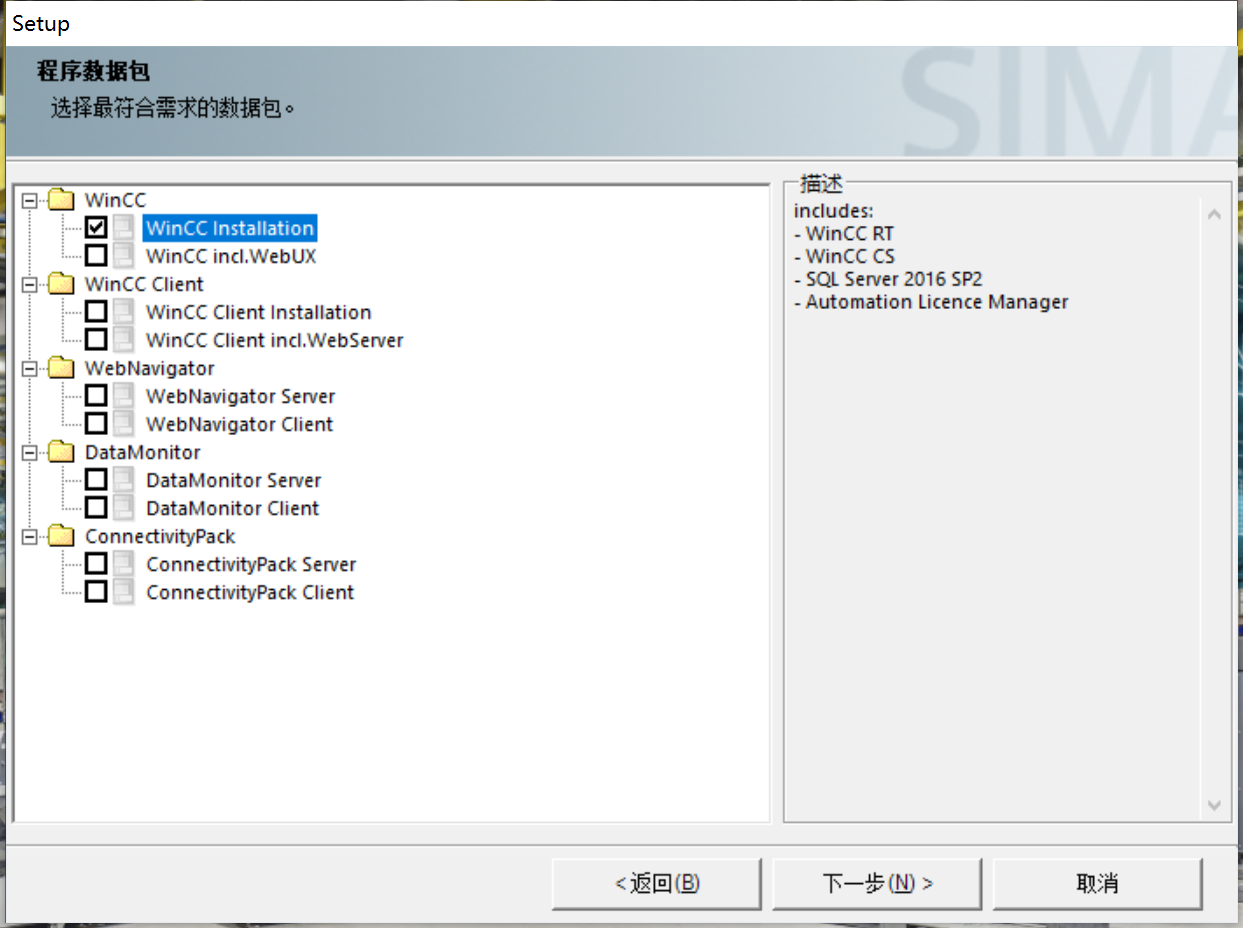Select the ConnectivityPack folder label
The height and width of the screenshot is (928, 1243).
click(x=160, y=536)
